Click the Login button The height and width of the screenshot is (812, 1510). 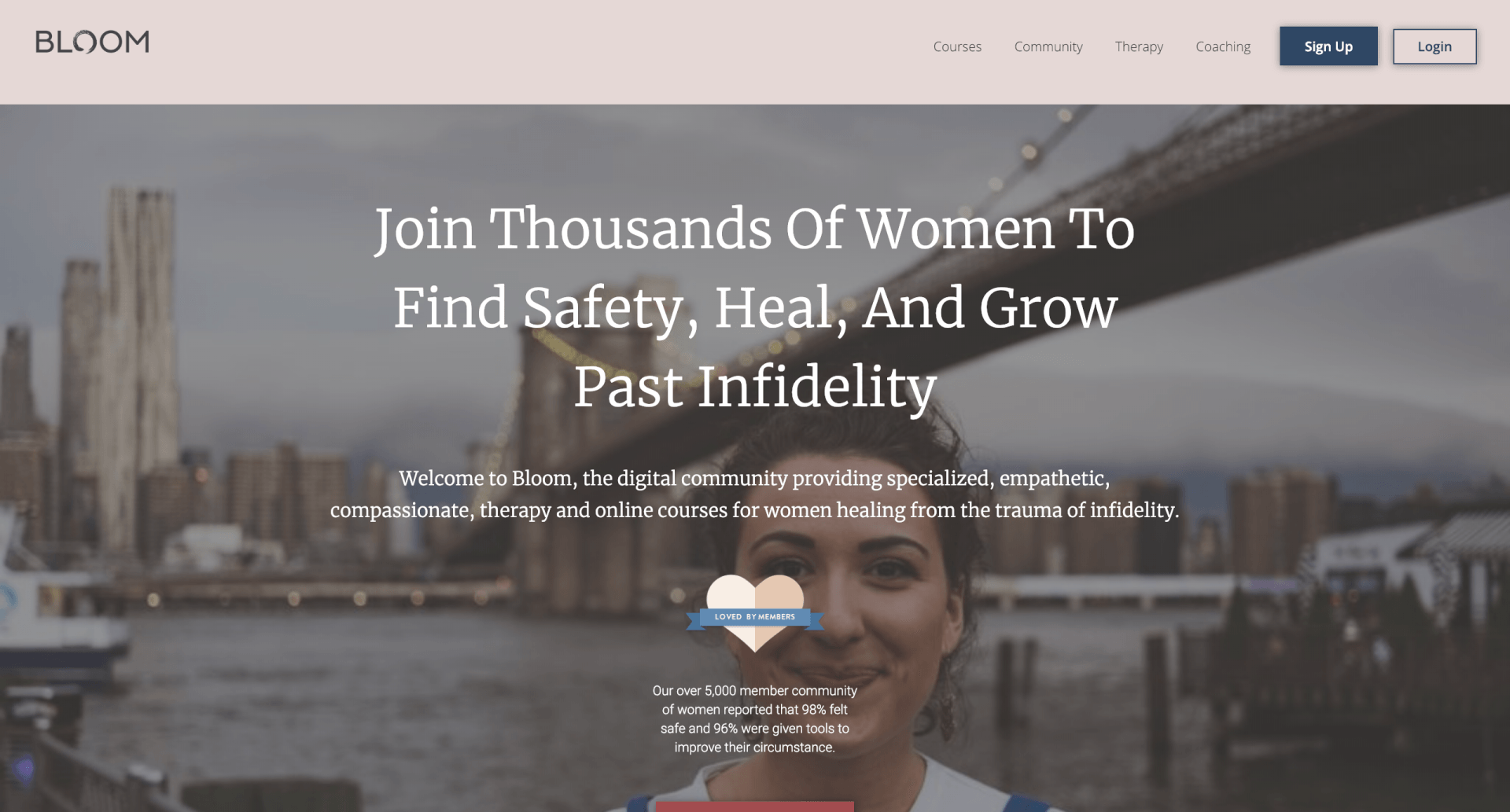[x=1434, y=46]
